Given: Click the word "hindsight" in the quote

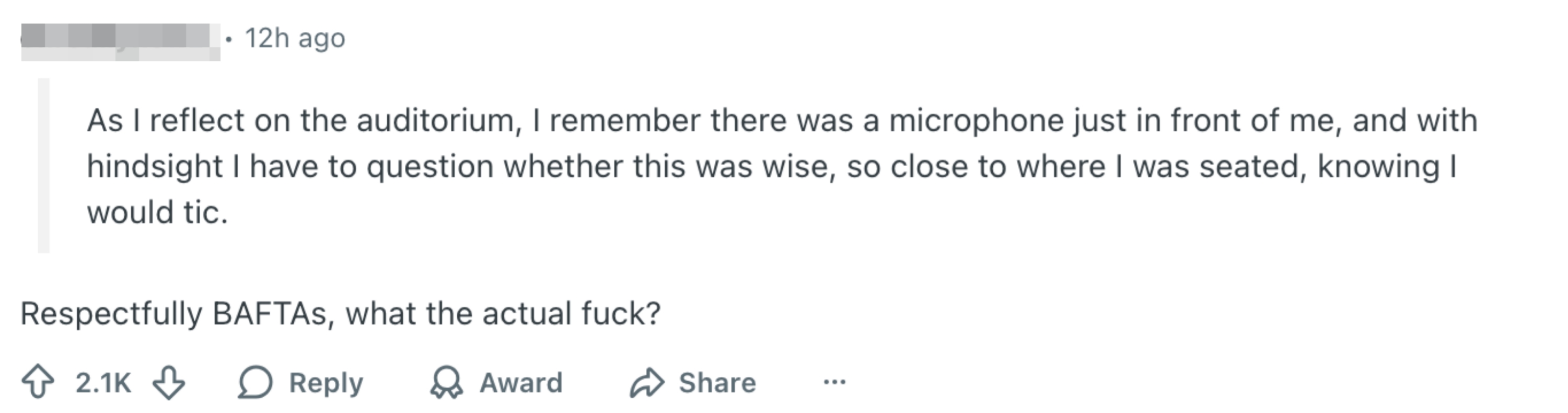Looking at the screenshot, I should [x=155, y=166].
